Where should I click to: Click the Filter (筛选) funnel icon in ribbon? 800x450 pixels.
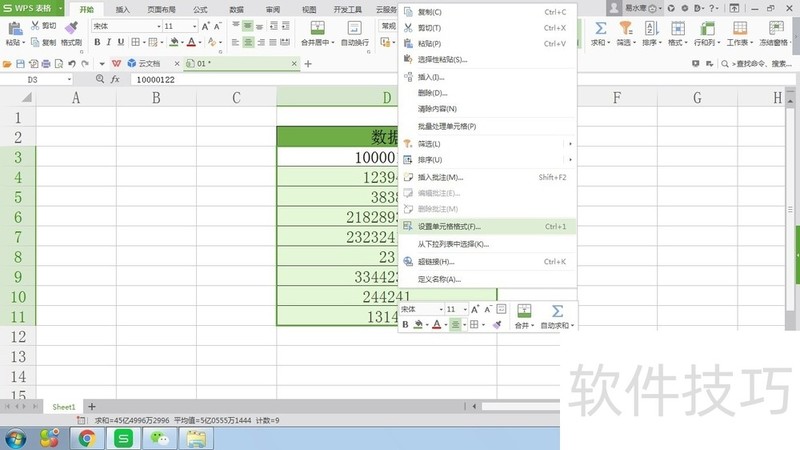click(626, 28)
